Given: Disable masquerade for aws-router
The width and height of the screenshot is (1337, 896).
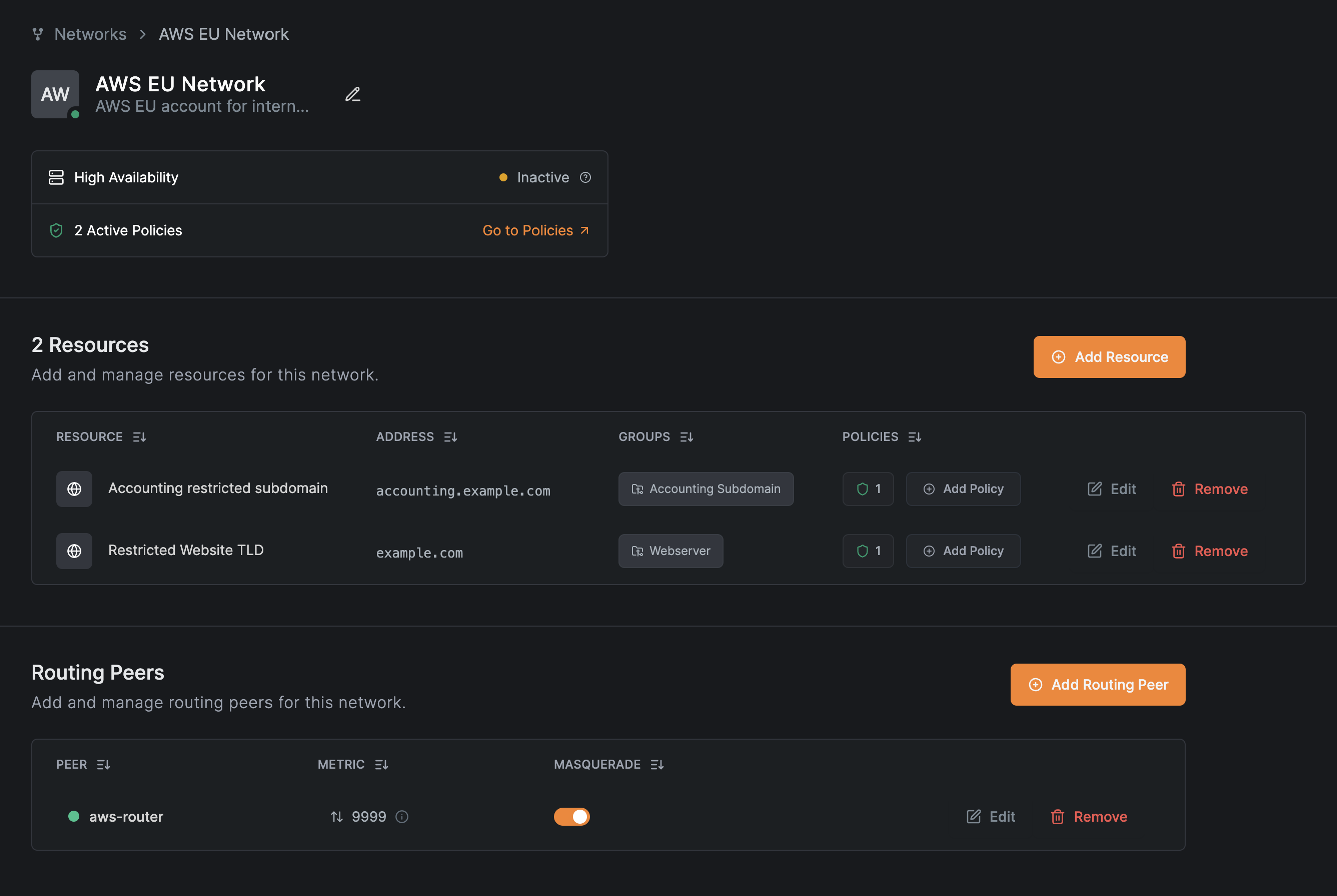Looking at the screenshot, I should (572, 816).
